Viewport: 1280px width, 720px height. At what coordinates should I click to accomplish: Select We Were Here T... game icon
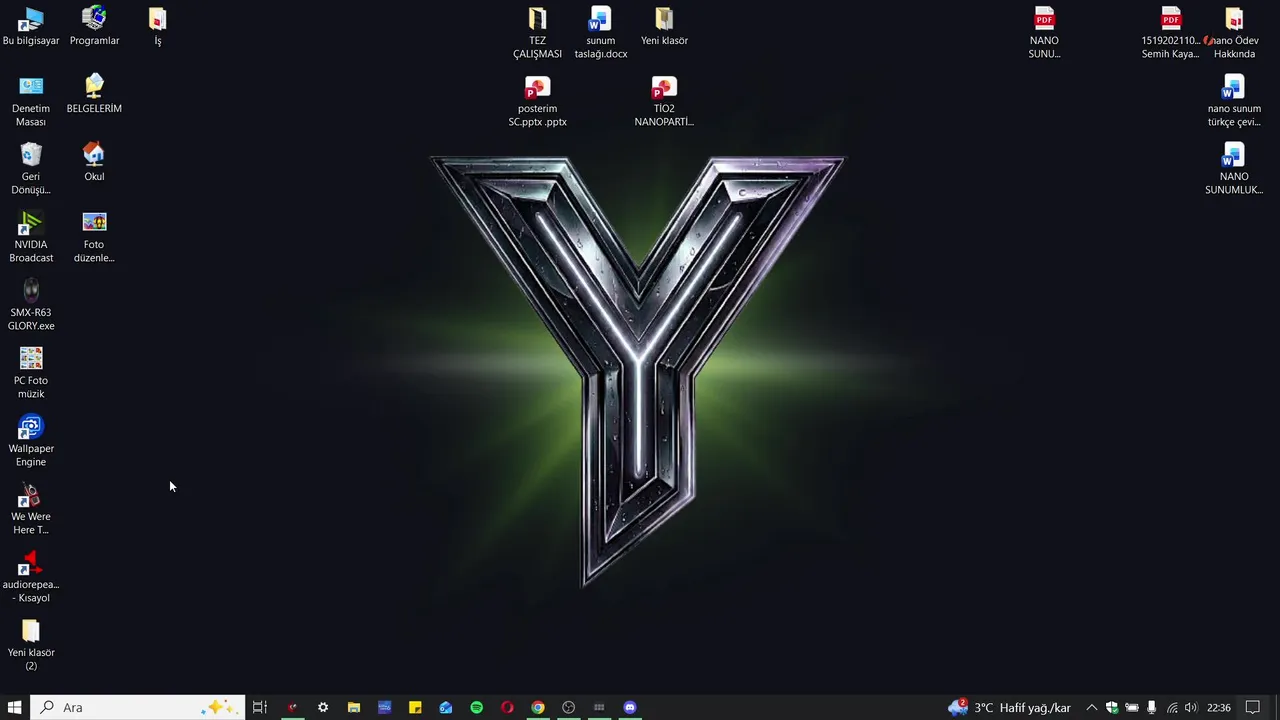click(31, 509)
